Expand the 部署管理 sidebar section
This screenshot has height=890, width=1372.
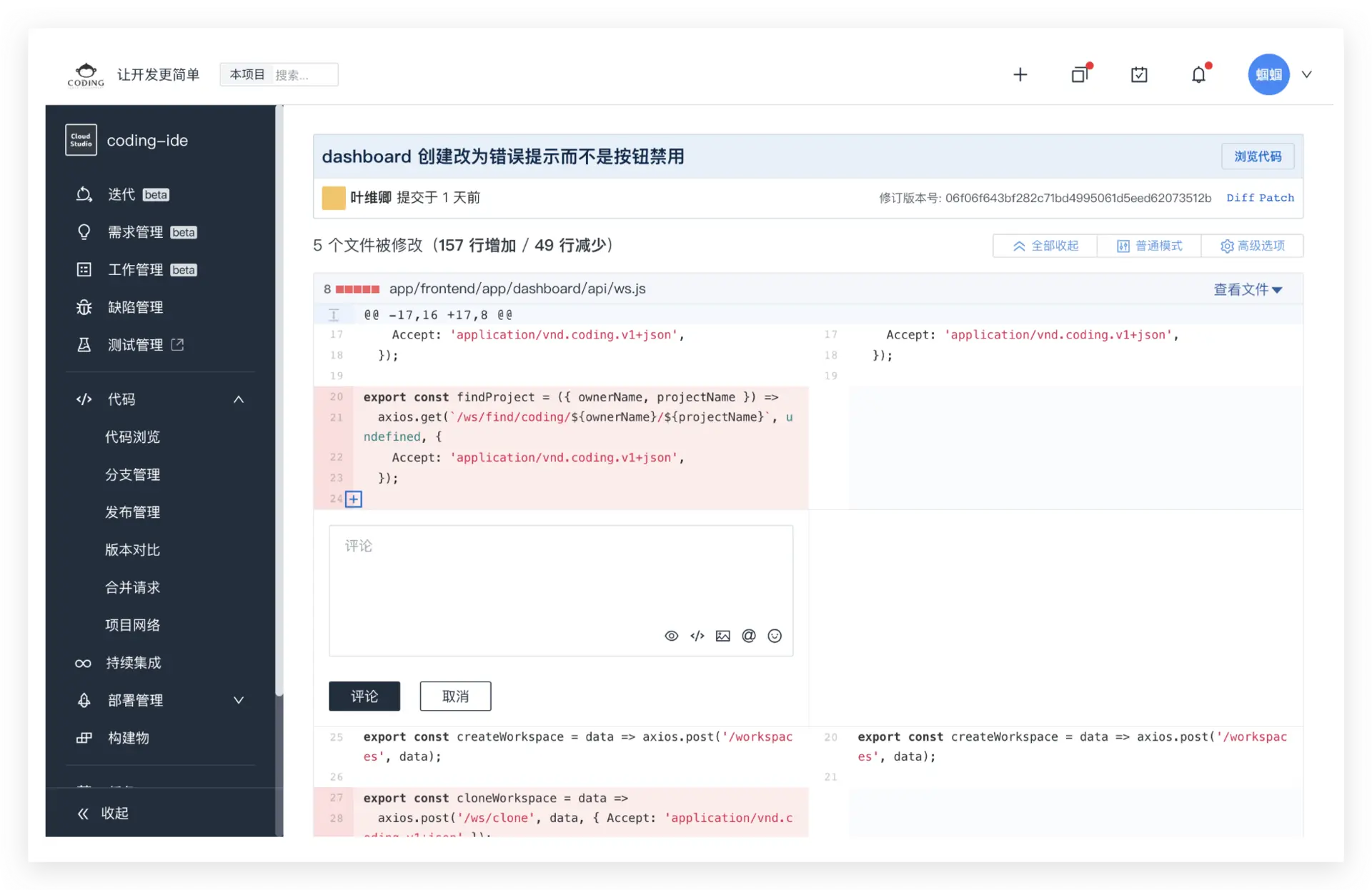[239, 701]
